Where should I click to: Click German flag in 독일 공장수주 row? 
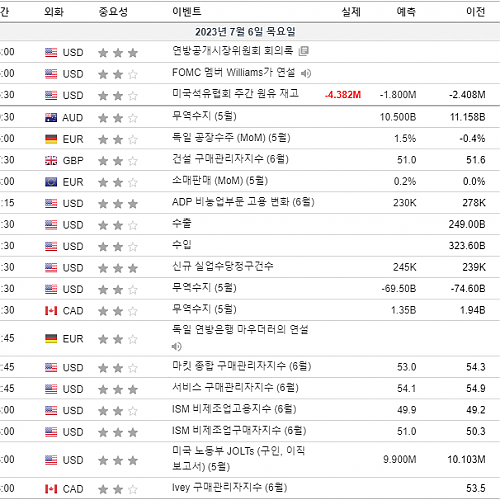(51, 139)
